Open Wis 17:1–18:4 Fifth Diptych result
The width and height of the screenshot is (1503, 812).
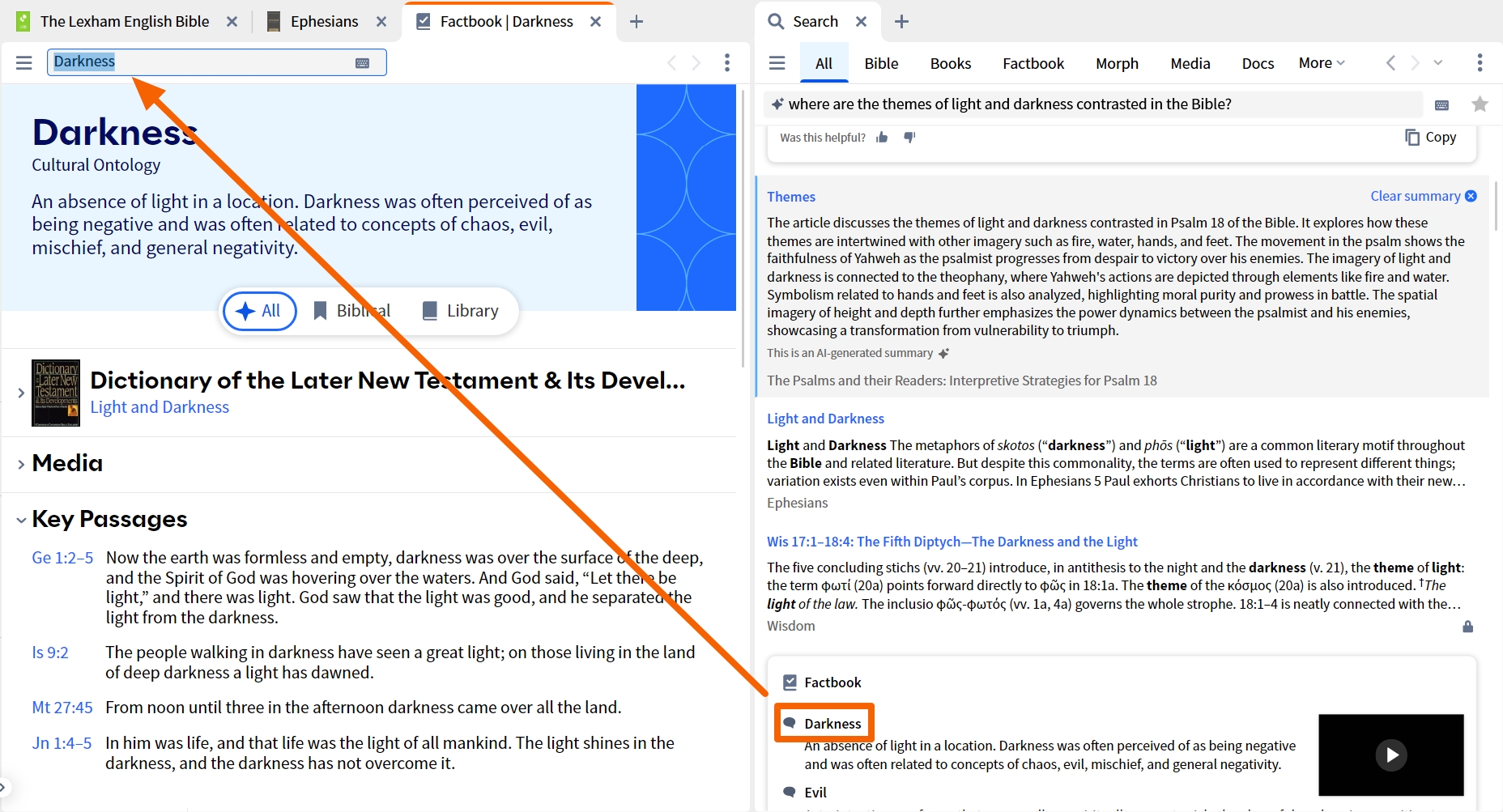(x=952, y=542)
